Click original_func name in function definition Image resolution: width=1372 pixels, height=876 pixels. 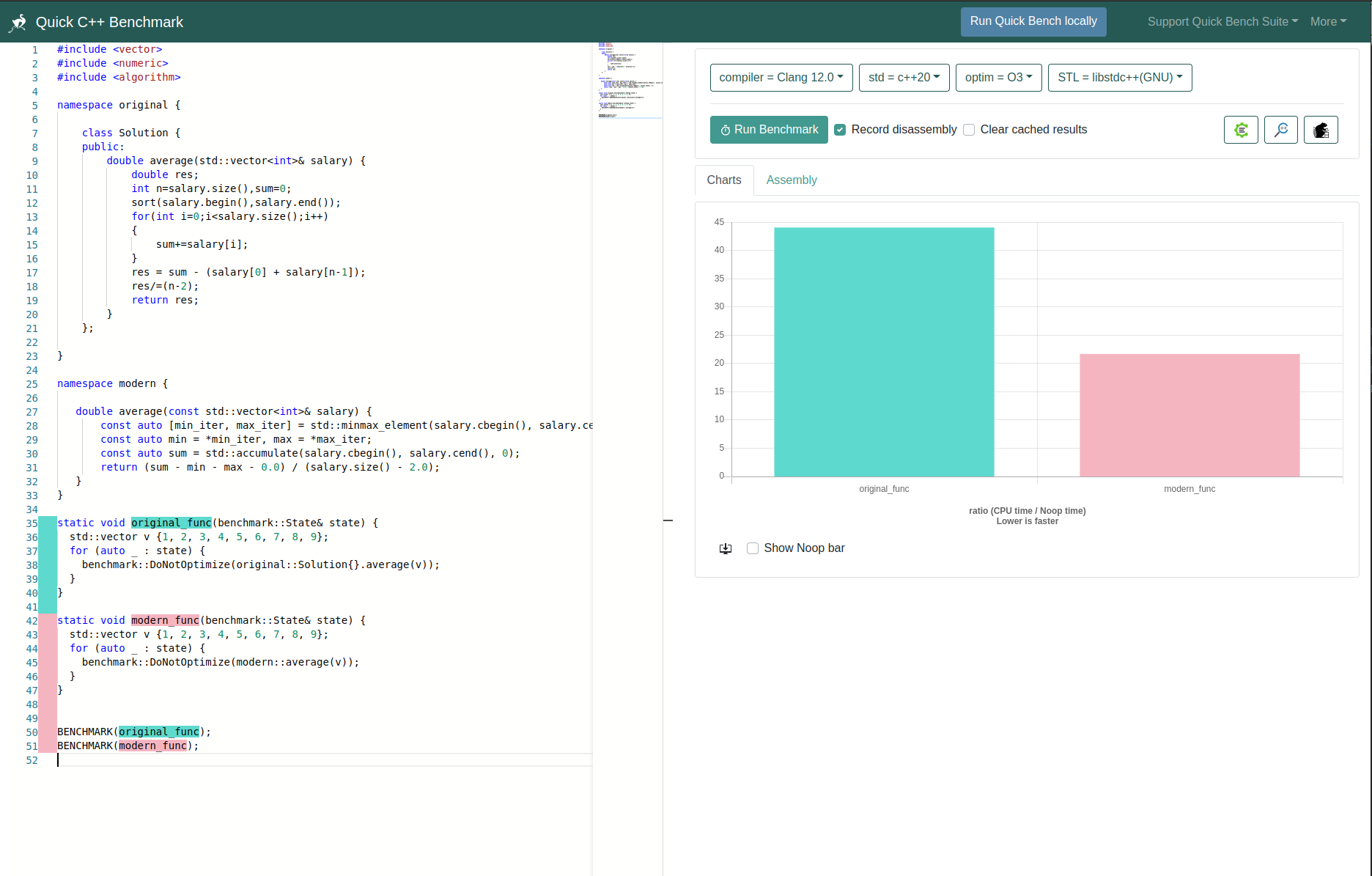171,523
